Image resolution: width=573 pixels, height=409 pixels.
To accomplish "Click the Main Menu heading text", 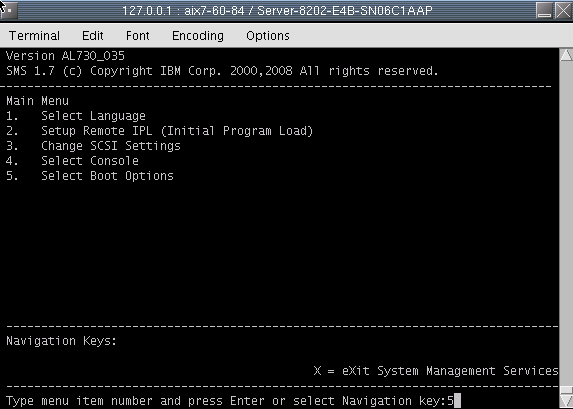I will [x=37, y=101].
